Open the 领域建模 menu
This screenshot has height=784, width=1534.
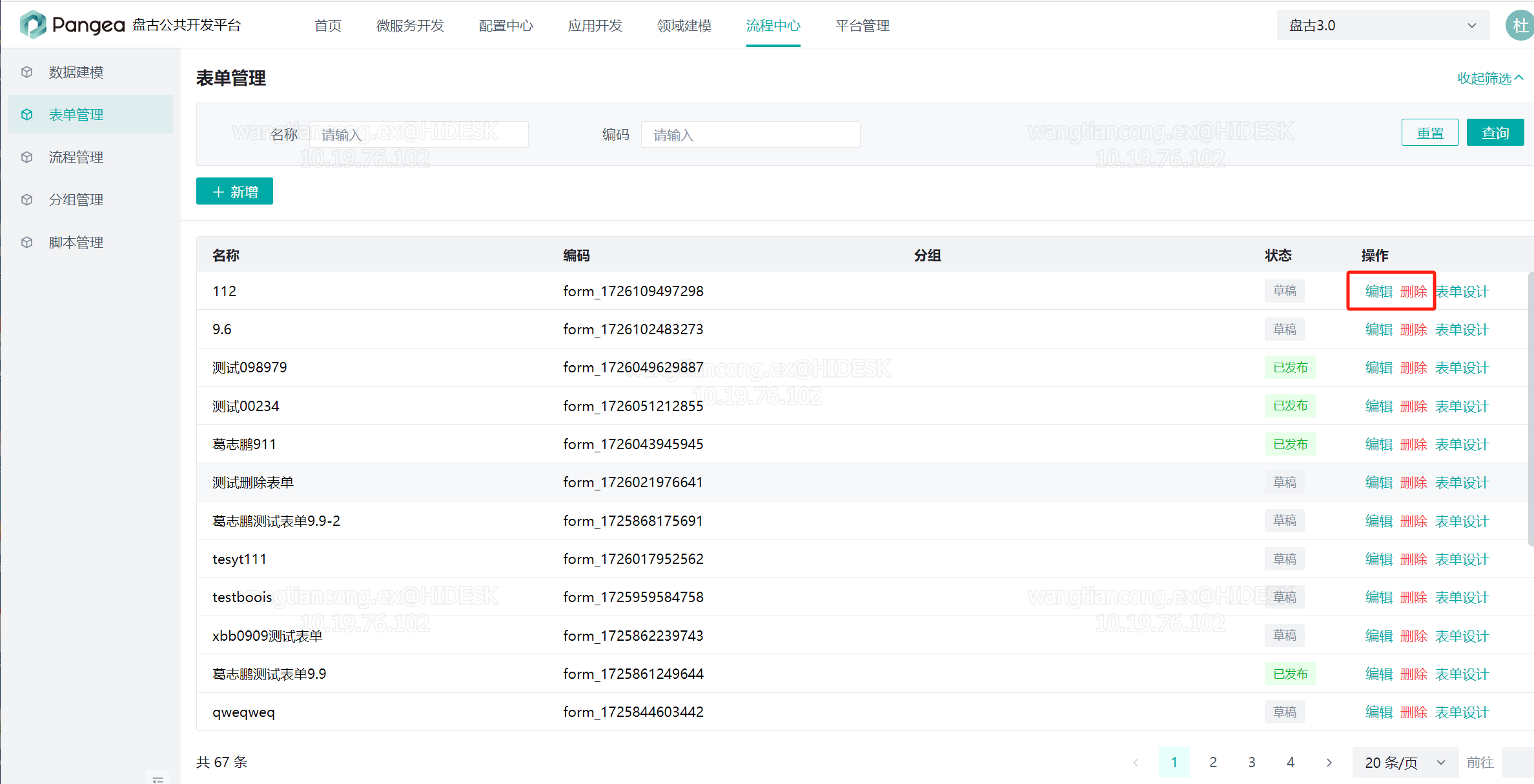pos(684,25)
